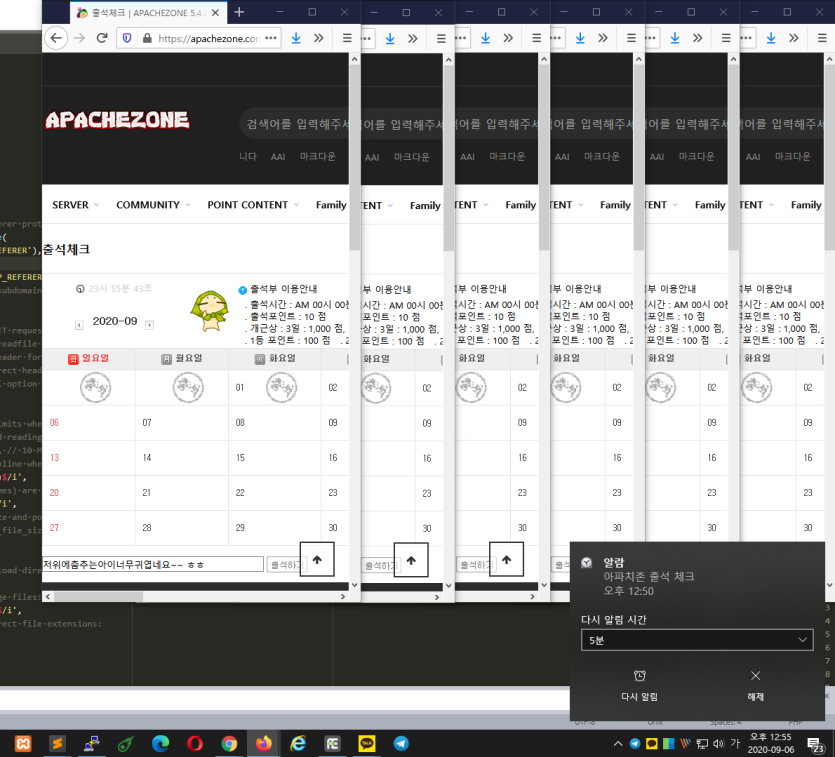
Task: Expand the SERVER dropdown chevron
Action: [x=96, y=205]
